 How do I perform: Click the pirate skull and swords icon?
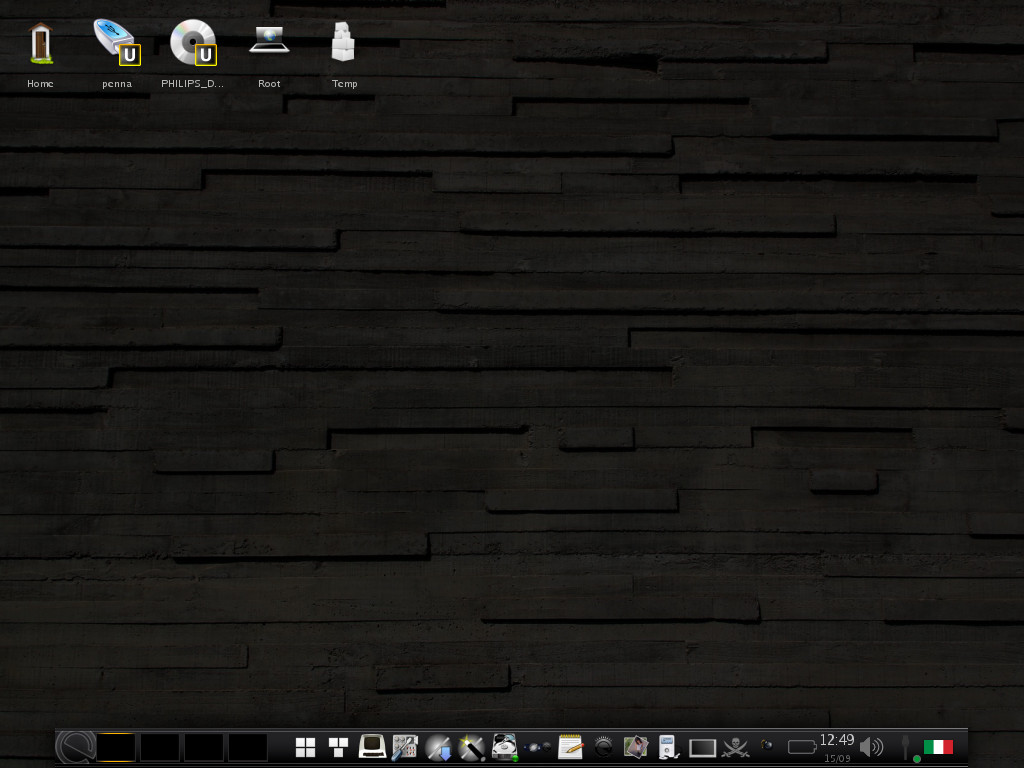pos(736,747)
